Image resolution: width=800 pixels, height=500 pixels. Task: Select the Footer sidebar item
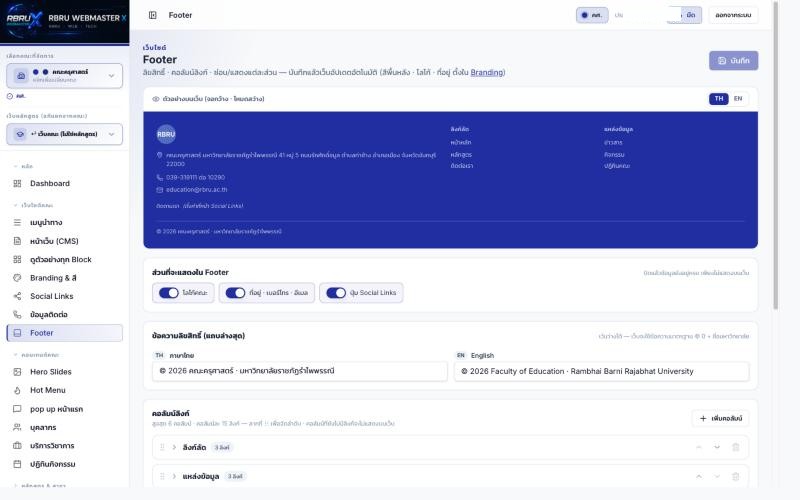(64, 333)
